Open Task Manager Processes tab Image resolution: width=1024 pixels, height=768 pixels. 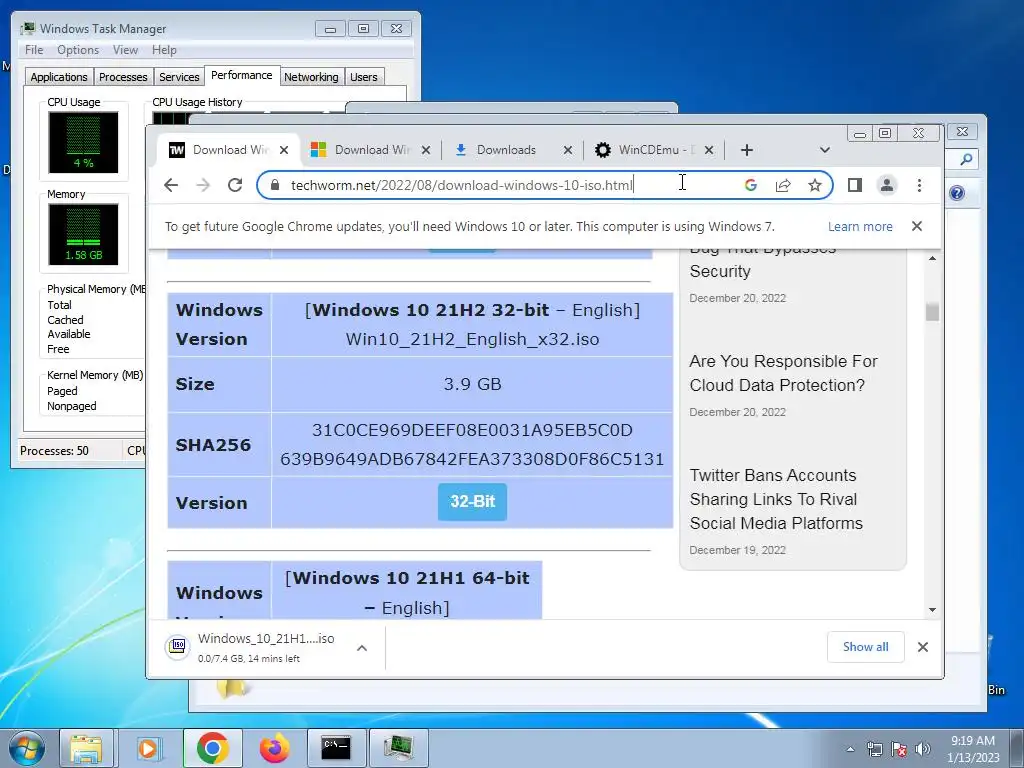click(123, 77)
